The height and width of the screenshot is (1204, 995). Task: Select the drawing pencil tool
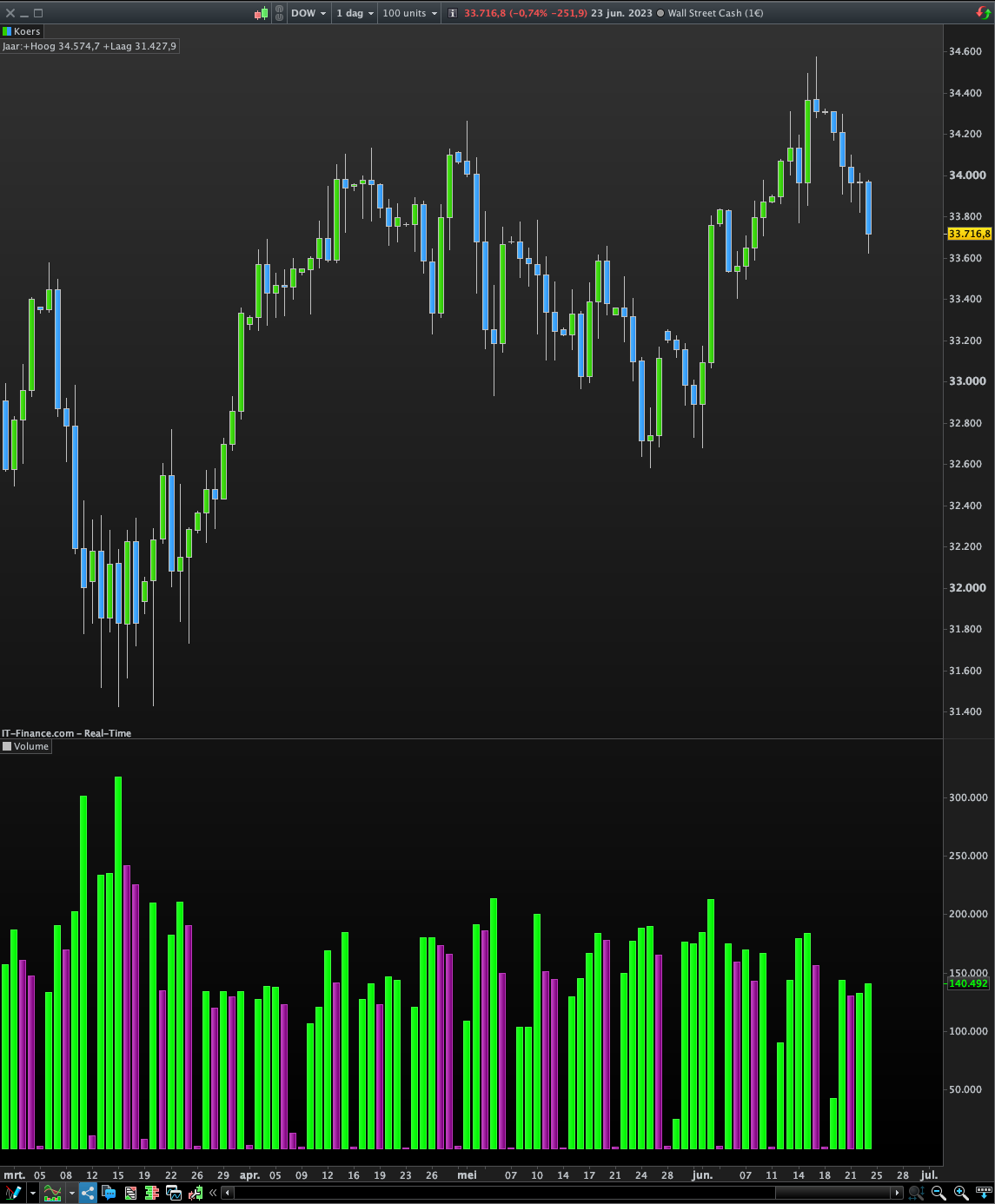click(x=13, y=1193)
